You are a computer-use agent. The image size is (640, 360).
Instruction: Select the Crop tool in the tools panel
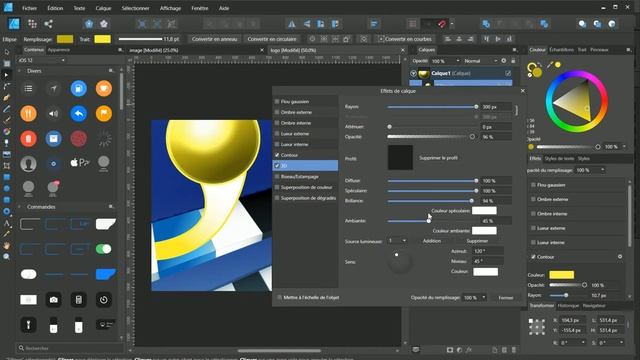(7, 166)
